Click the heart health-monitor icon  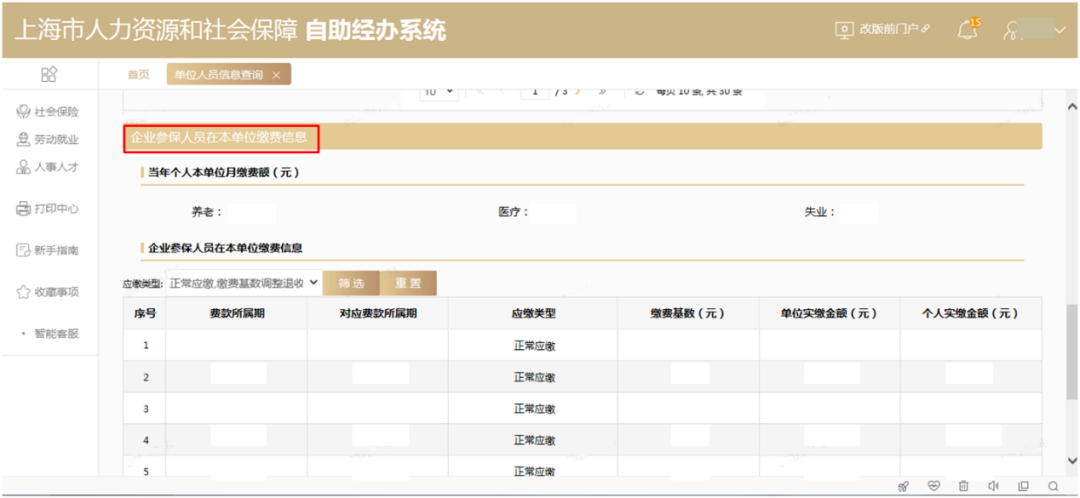(934, 486)
